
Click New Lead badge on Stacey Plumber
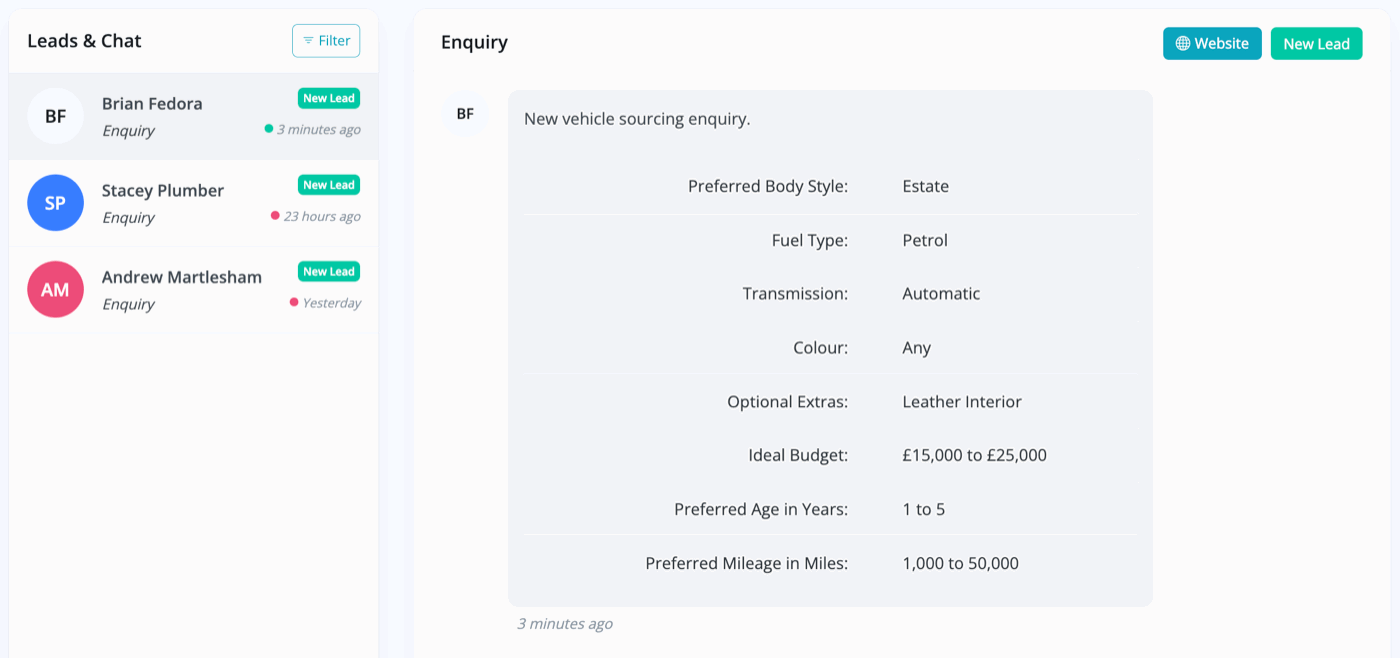(x=329, y=185)
